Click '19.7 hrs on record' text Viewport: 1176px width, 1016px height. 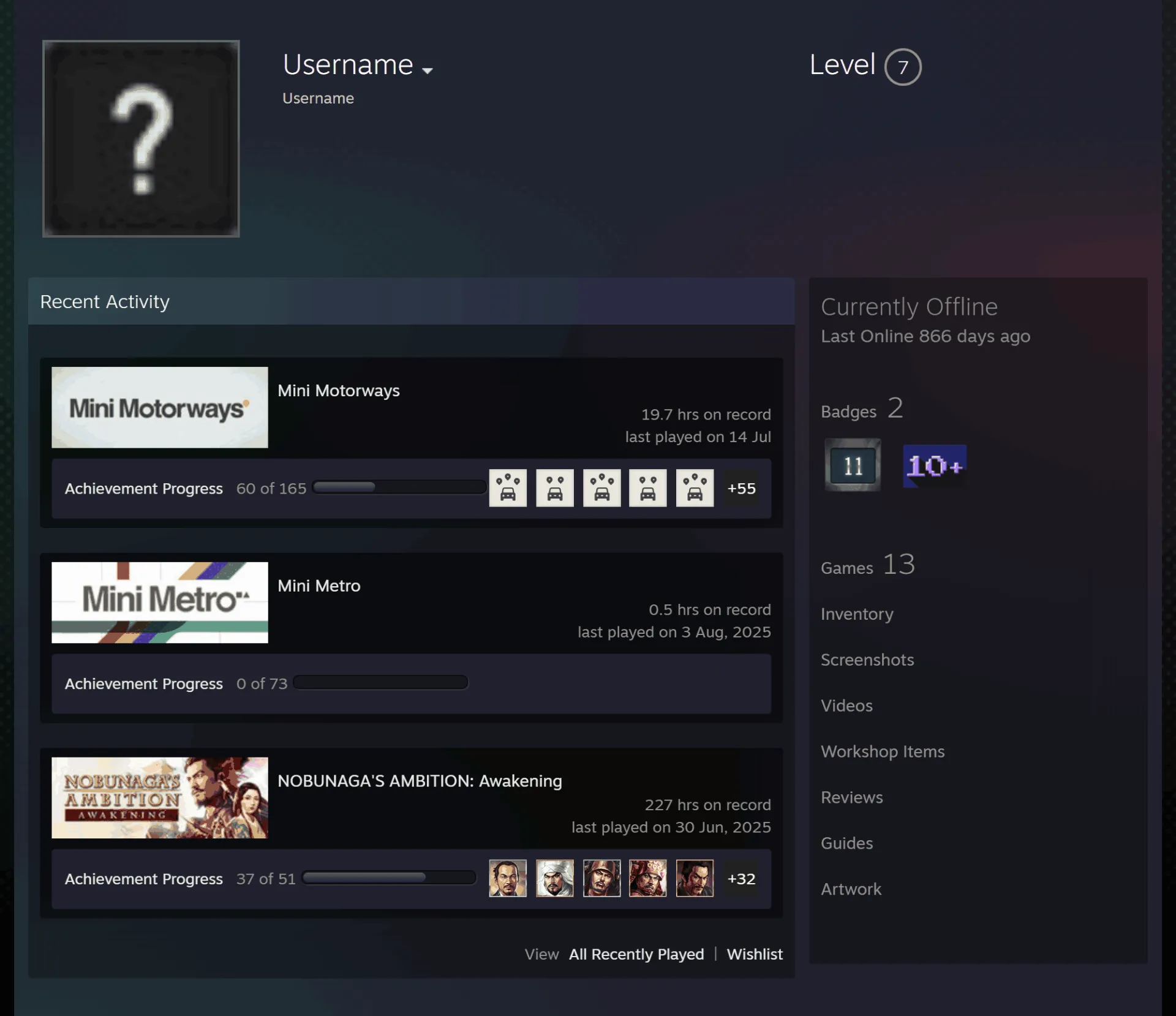(x=706, y=415)
